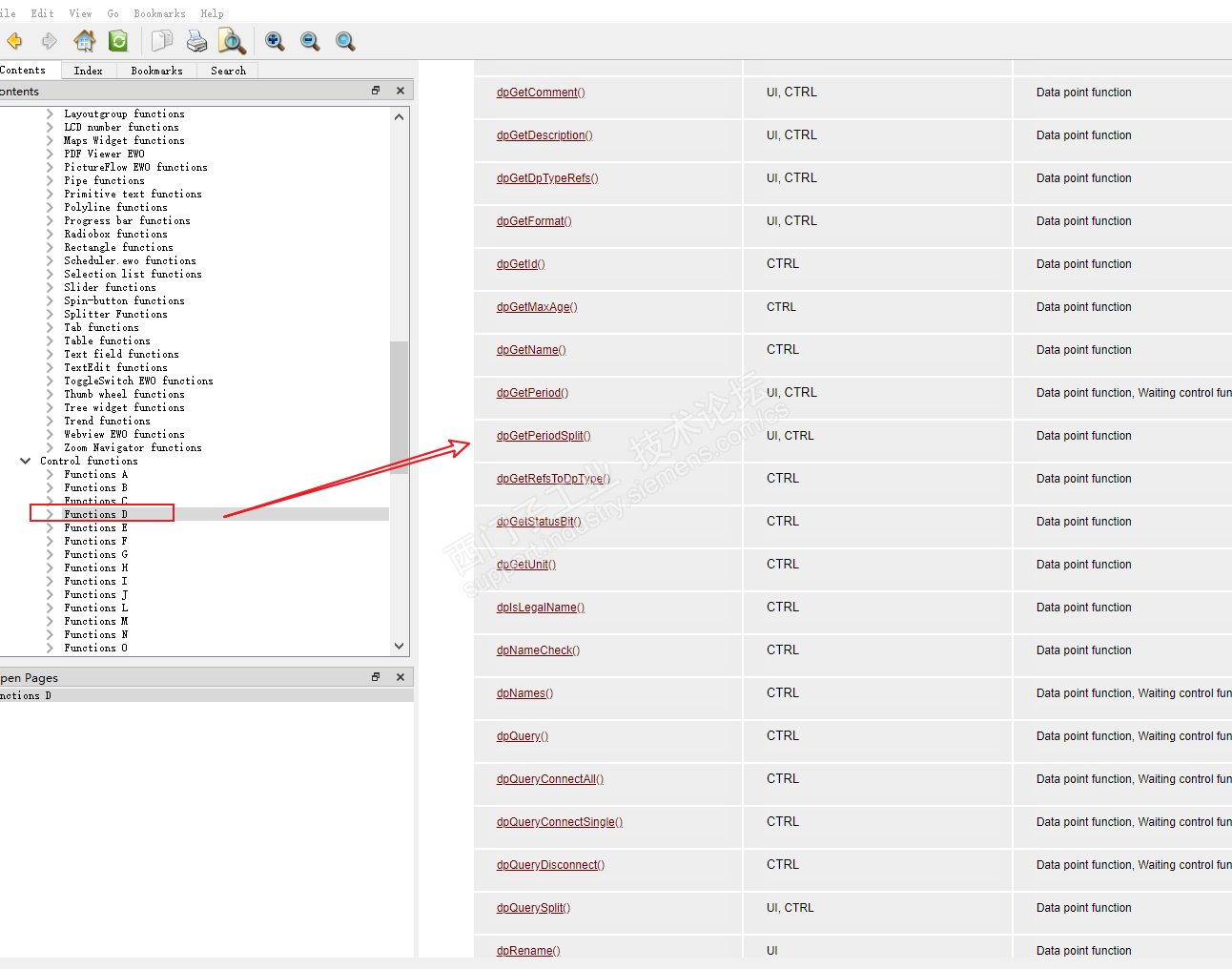Follow the dpGetPeriod() link
This screenshot has width=1232, height=969.
click(532, 393)
